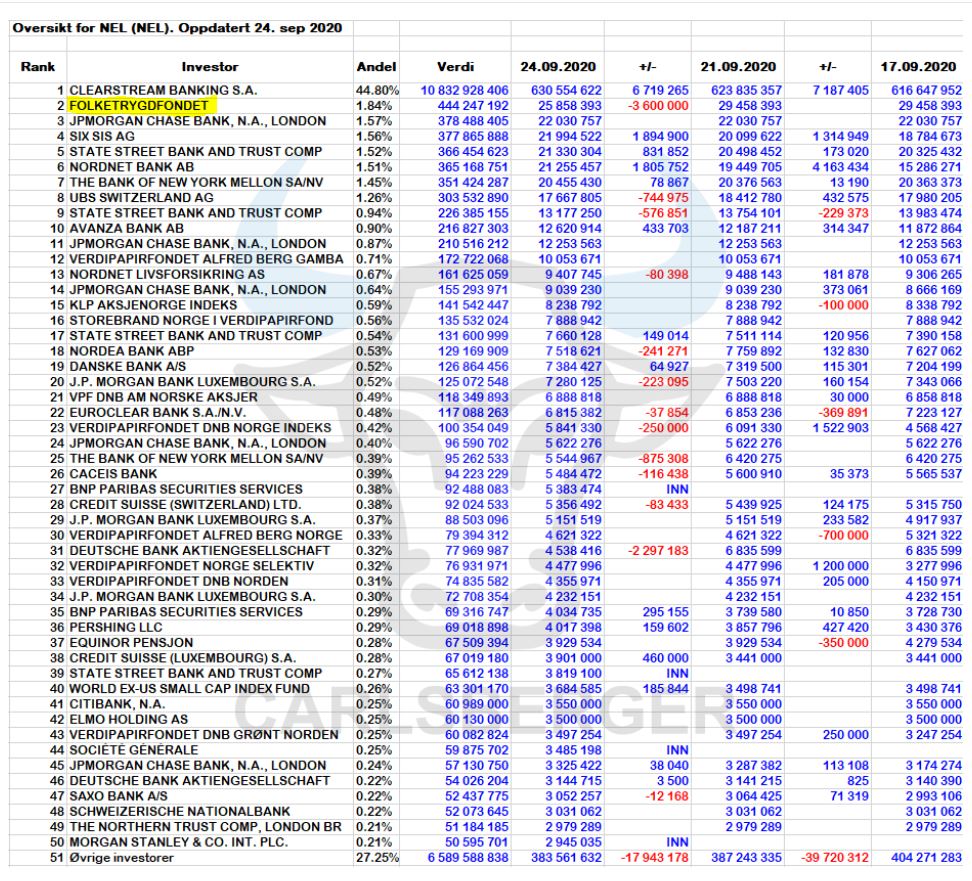This screenshot has height=881, width=972.
Task: Click the 'Rank' column header
Action: click(x=38, y=67)
